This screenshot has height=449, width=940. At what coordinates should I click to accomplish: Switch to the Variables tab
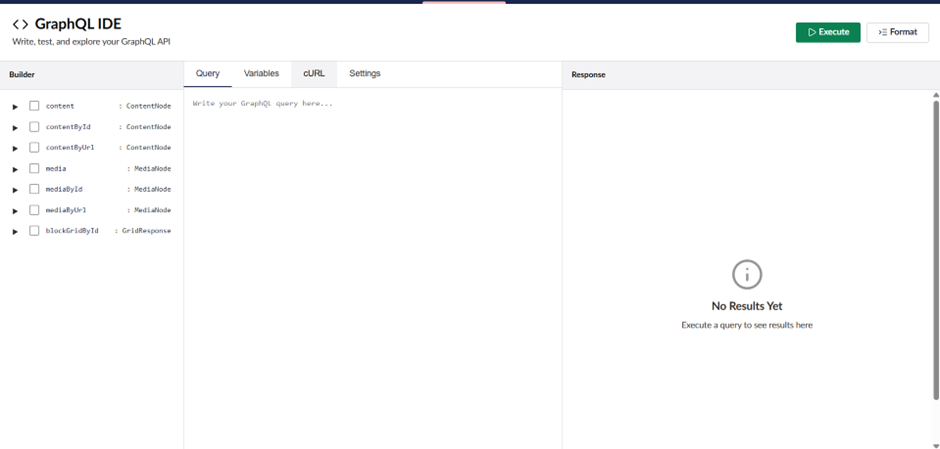click(x=261, y=74)
